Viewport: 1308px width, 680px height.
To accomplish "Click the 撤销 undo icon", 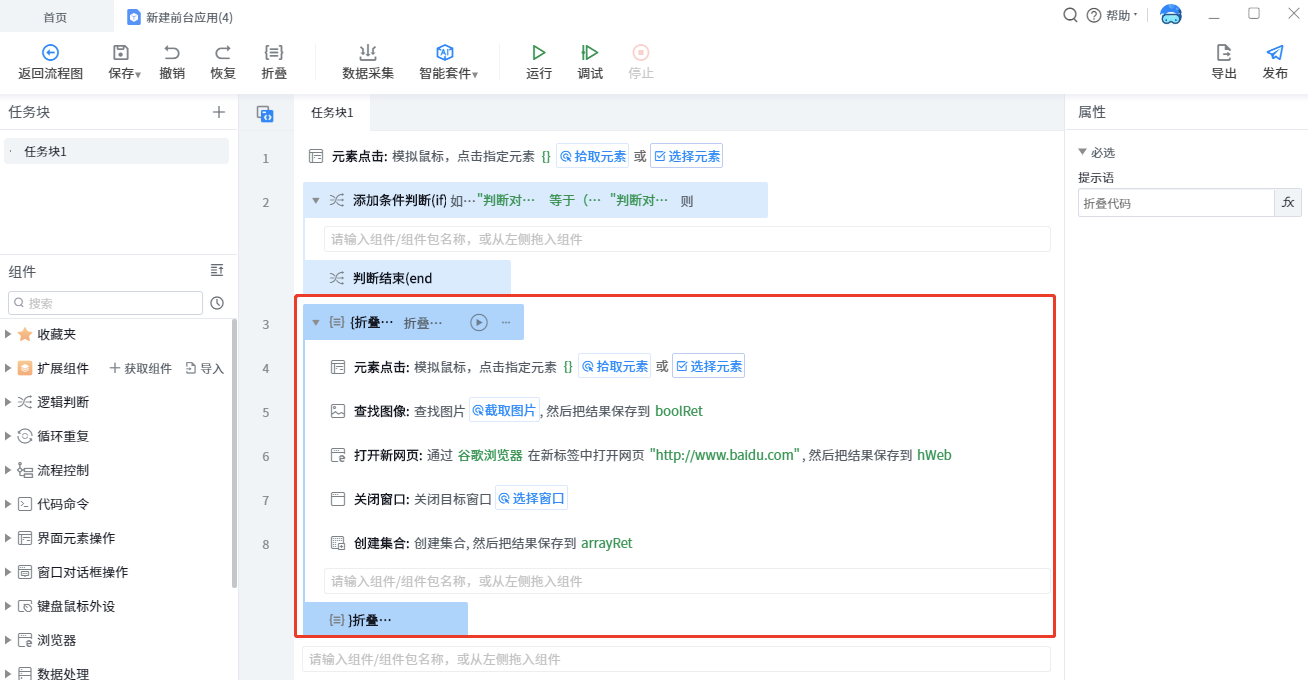I will coord(172,53).
